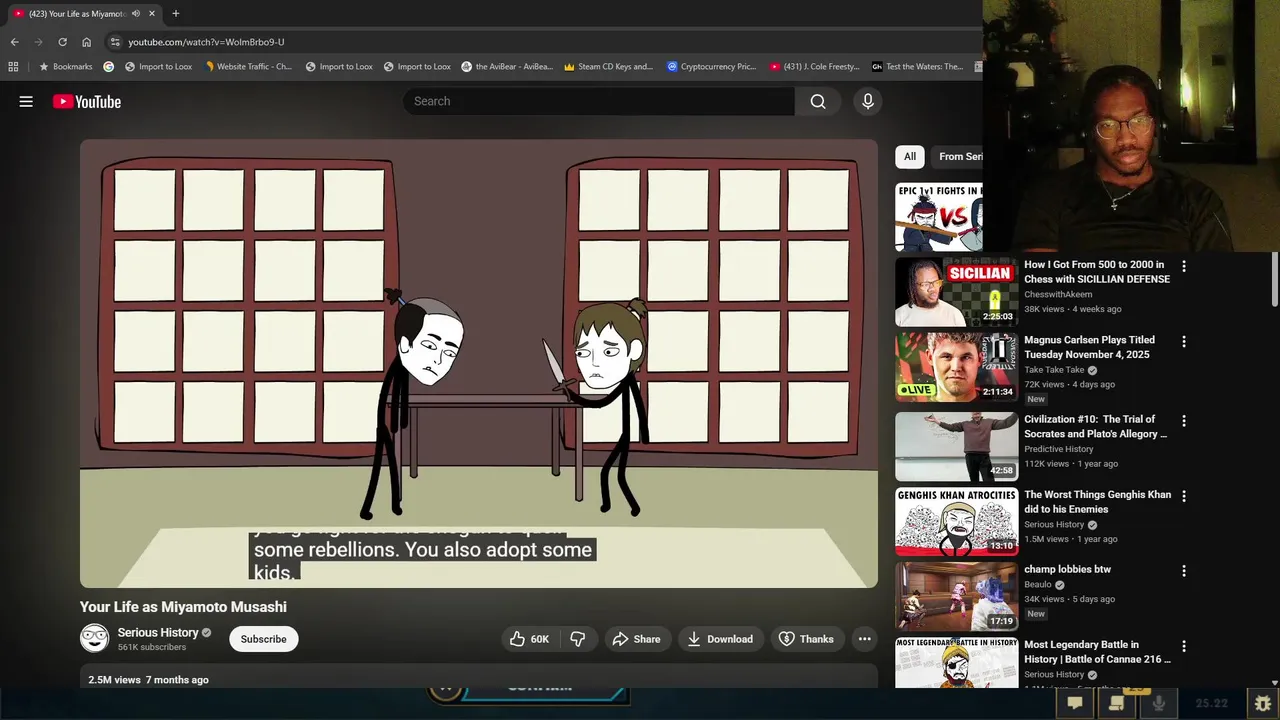Viewport: 1280px width, 720px height.
Task: Open the browser home page
Action: (x=86, y=42)
